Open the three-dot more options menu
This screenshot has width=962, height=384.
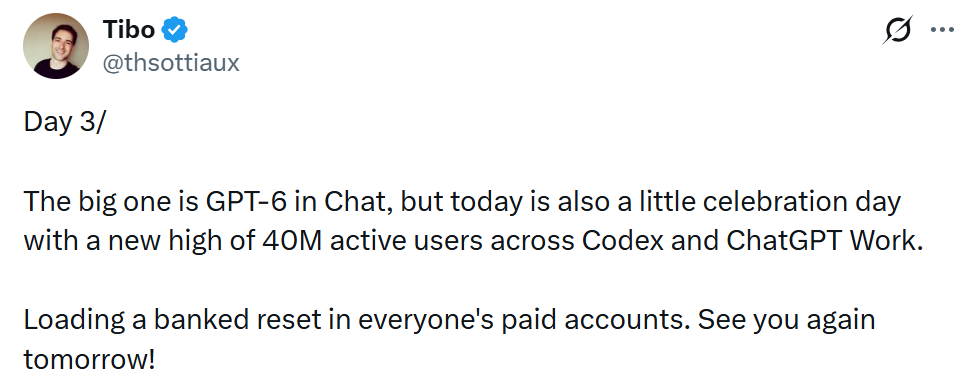pyautogui.click(x=942, y=29)
